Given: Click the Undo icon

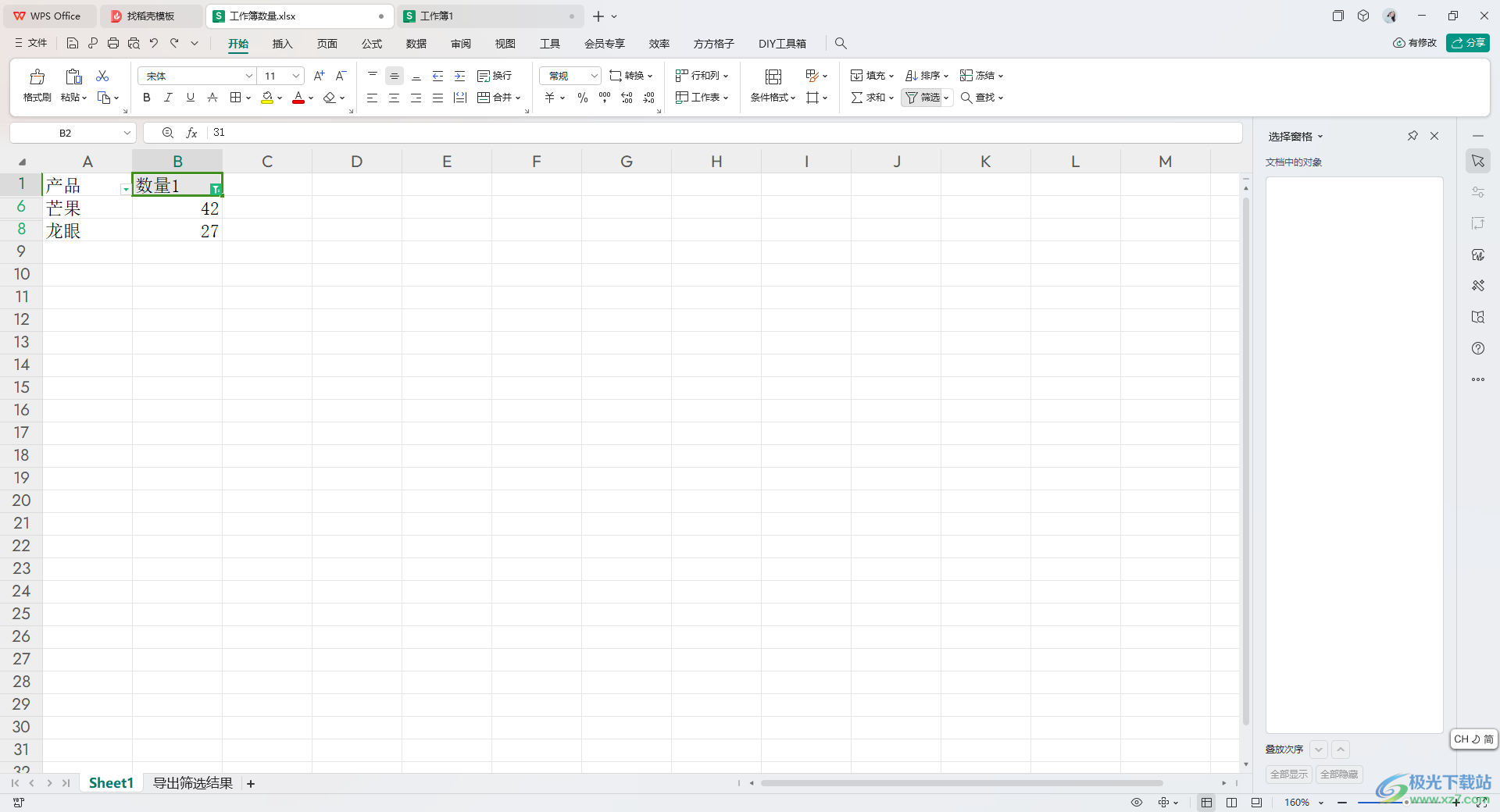Looking at the screenshot, I should 154,43.
